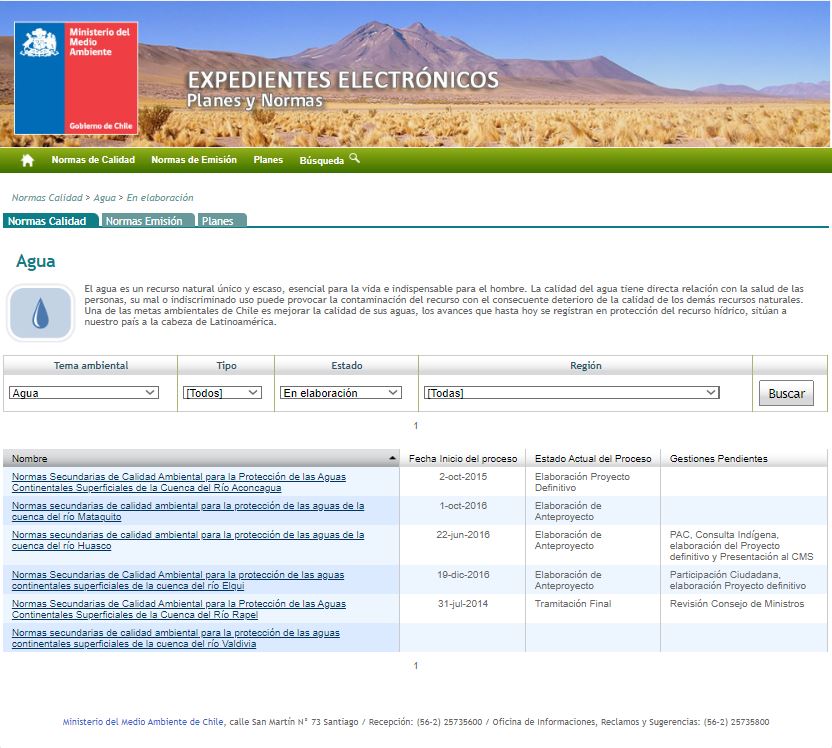This screenshot has width=832, height=748.
Task: Click the Región filter column label
Action: pos(586,366)
